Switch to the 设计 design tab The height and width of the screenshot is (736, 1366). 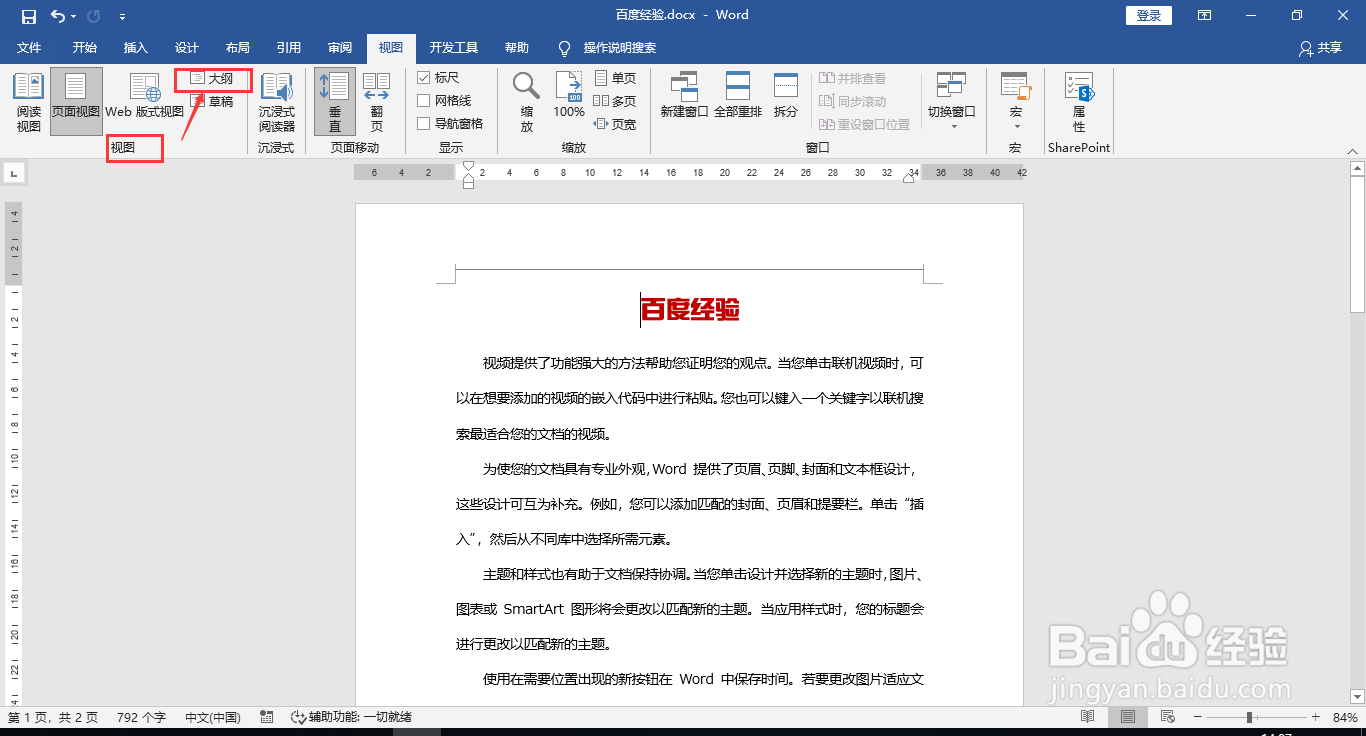click(187, 48)
